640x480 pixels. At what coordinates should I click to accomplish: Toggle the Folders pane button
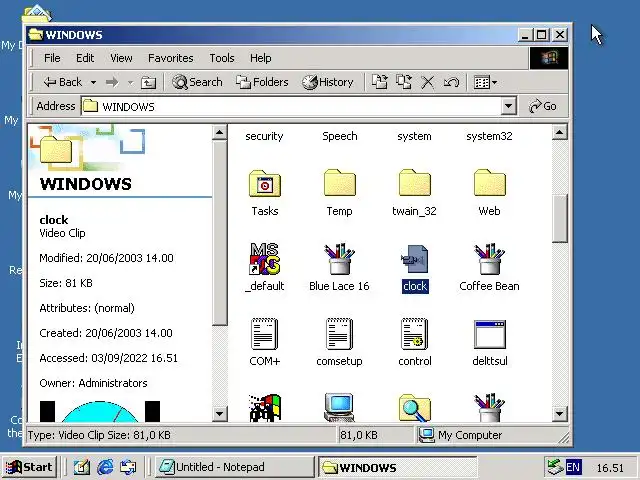tap(262, 82)
